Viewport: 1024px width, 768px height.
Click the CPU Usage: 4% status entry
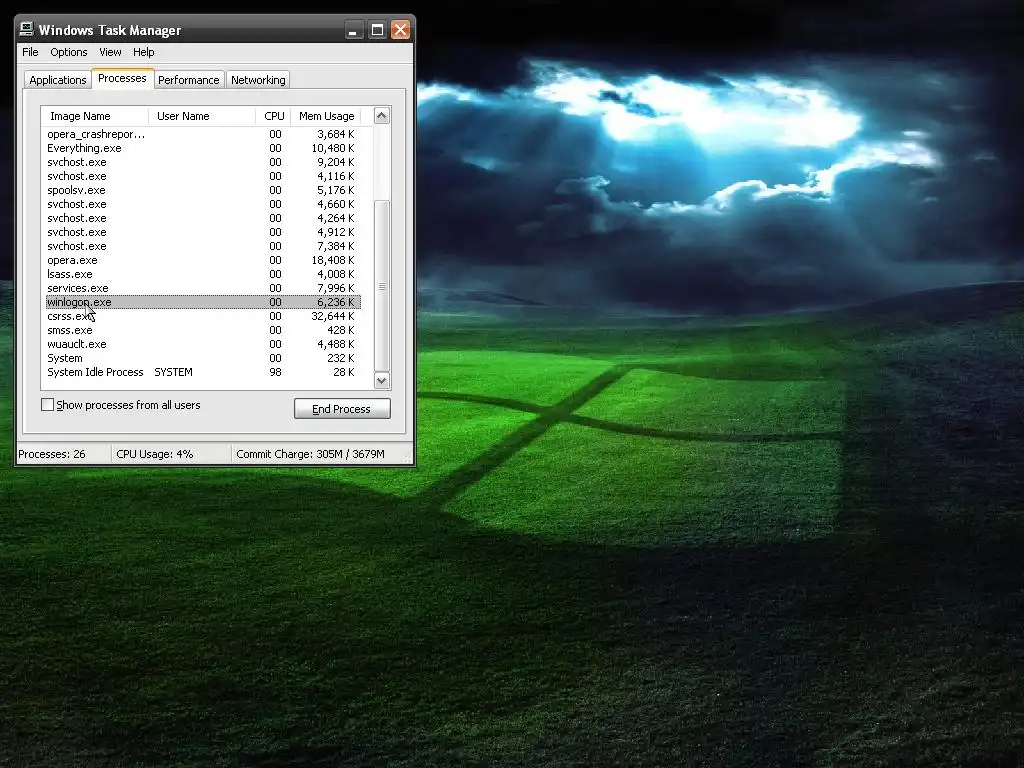[155, 454]
